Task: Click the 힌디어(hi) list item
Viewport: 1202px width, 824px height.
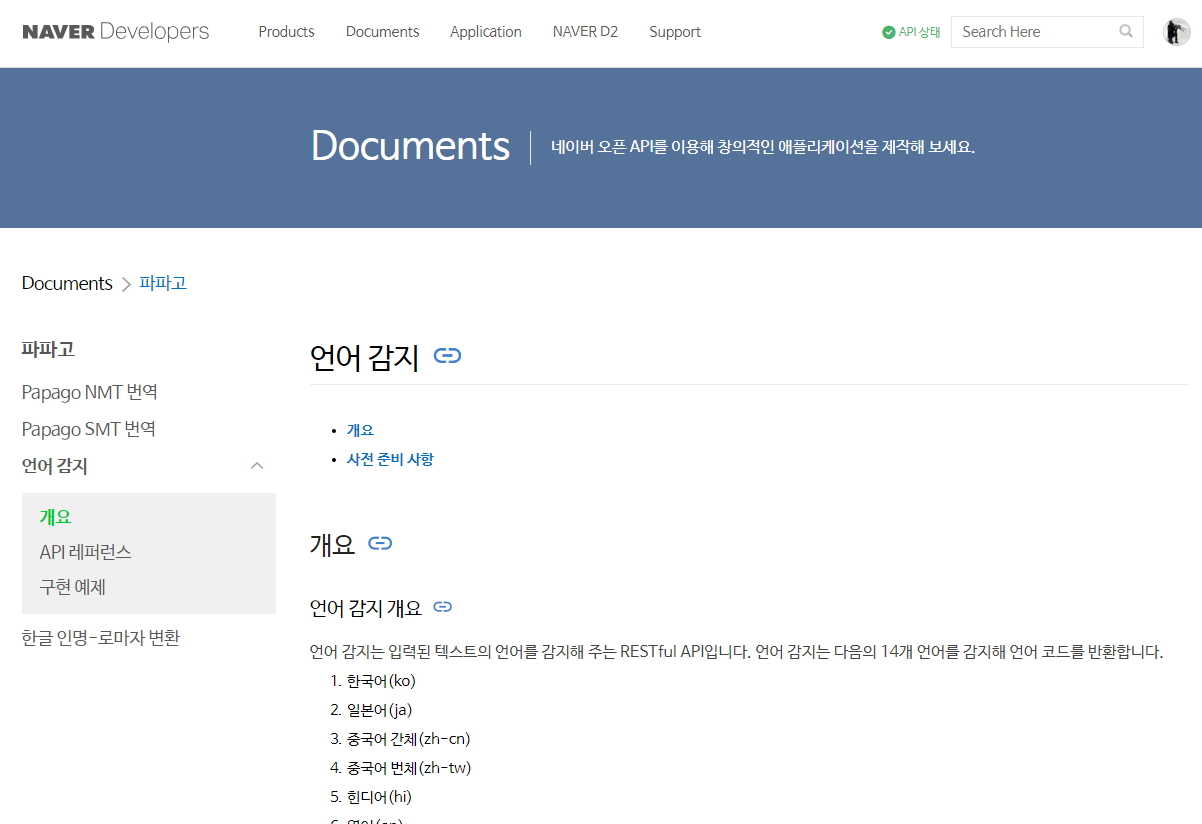Action: [379, 797]
